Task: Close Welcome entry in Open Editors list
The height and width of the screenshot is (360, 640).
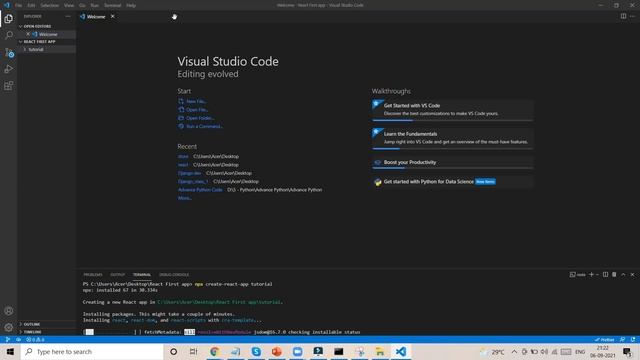Action: point(28,34)
